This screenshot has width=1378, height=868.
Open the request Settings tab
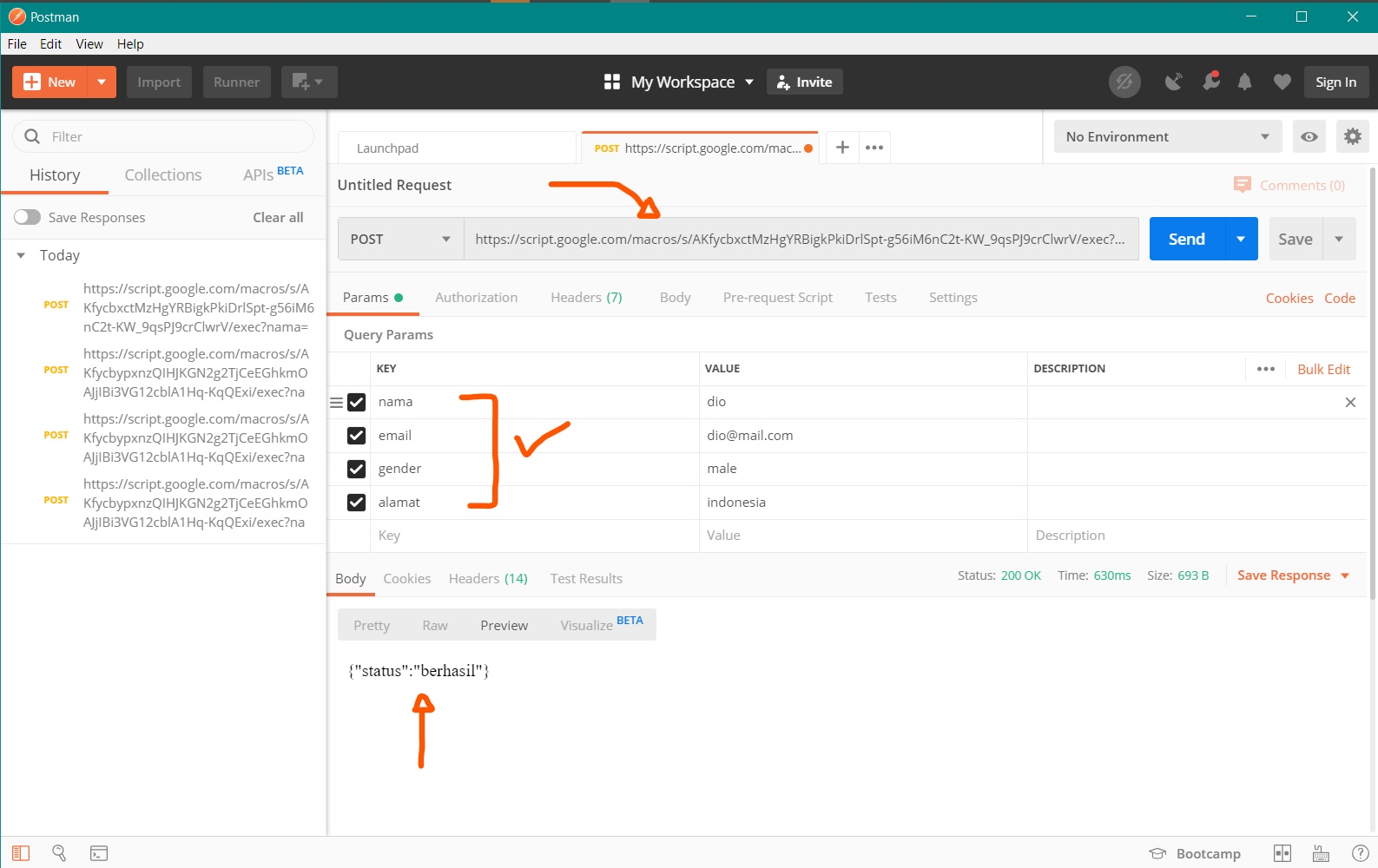(953, 297)
